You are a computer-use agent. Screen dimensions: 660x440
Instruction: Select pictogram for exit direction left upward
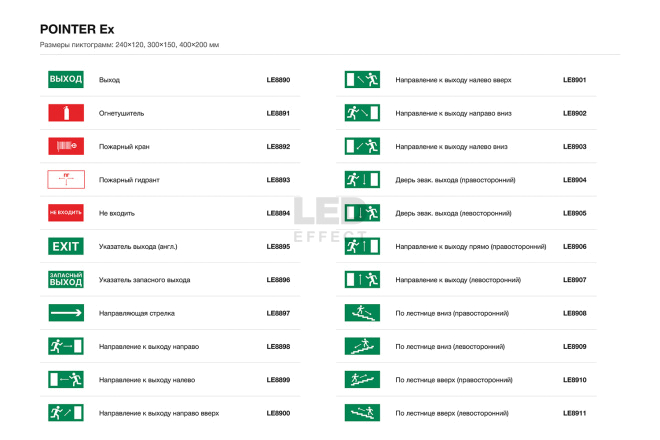pyautogui.click(x=362, y=79)
